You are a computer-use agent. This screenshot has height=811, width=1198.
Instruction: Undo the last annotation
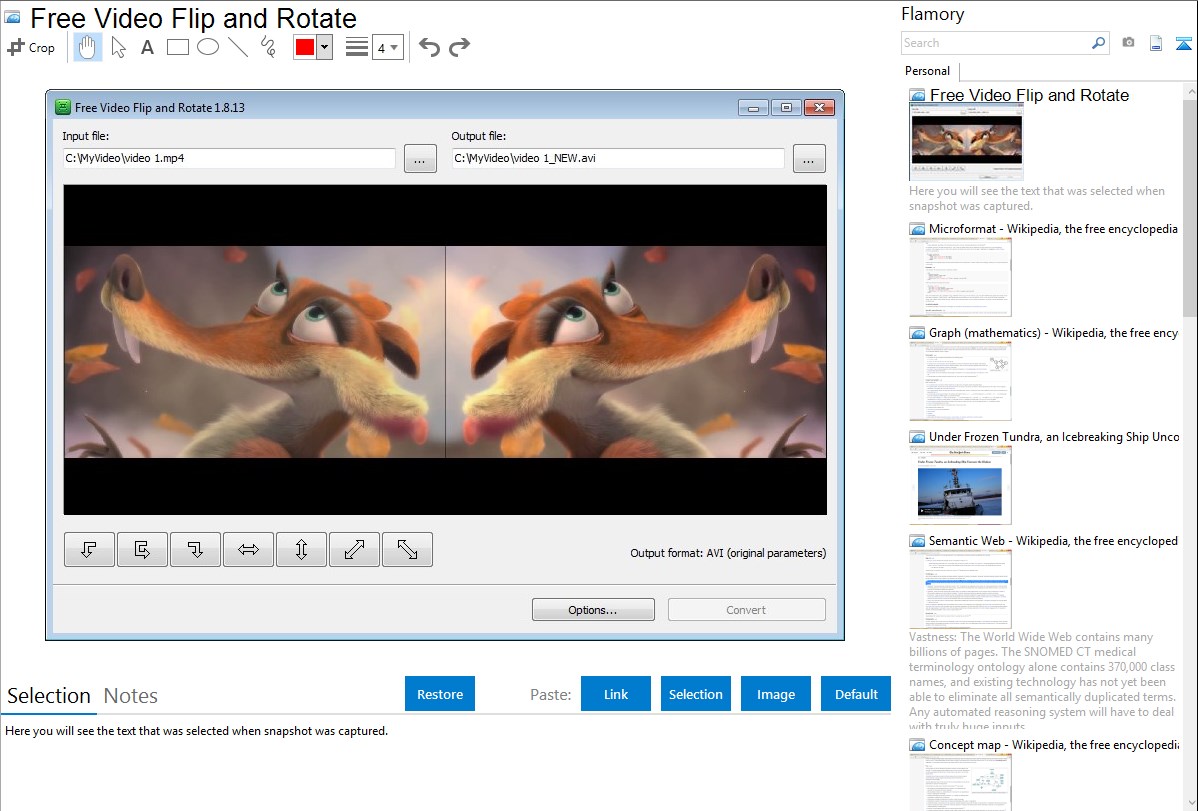click(x=429, y=47)
